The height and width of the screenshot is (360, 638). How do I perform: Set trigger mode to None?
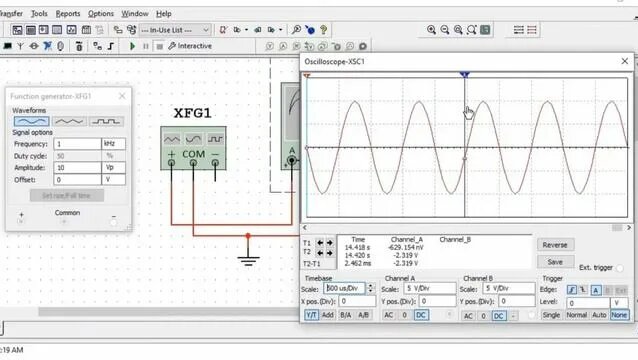tap(619, 315)
